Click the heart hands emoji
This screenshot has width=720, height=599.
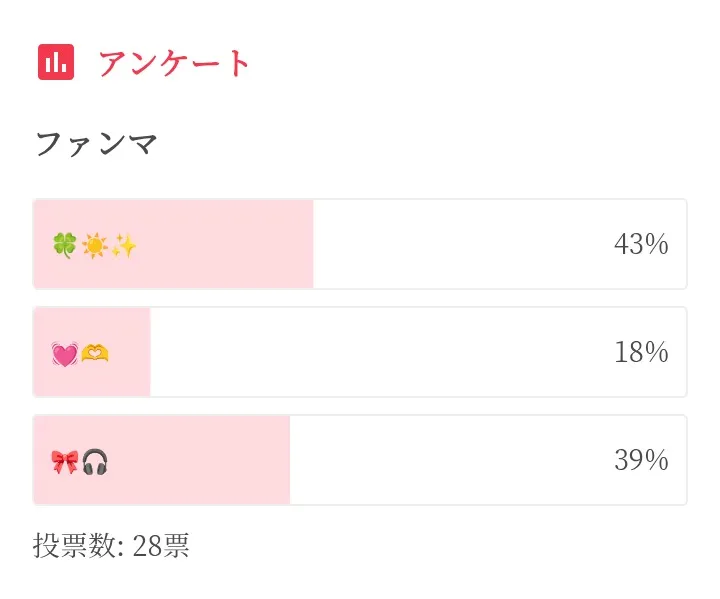click(x=95, y=353)
